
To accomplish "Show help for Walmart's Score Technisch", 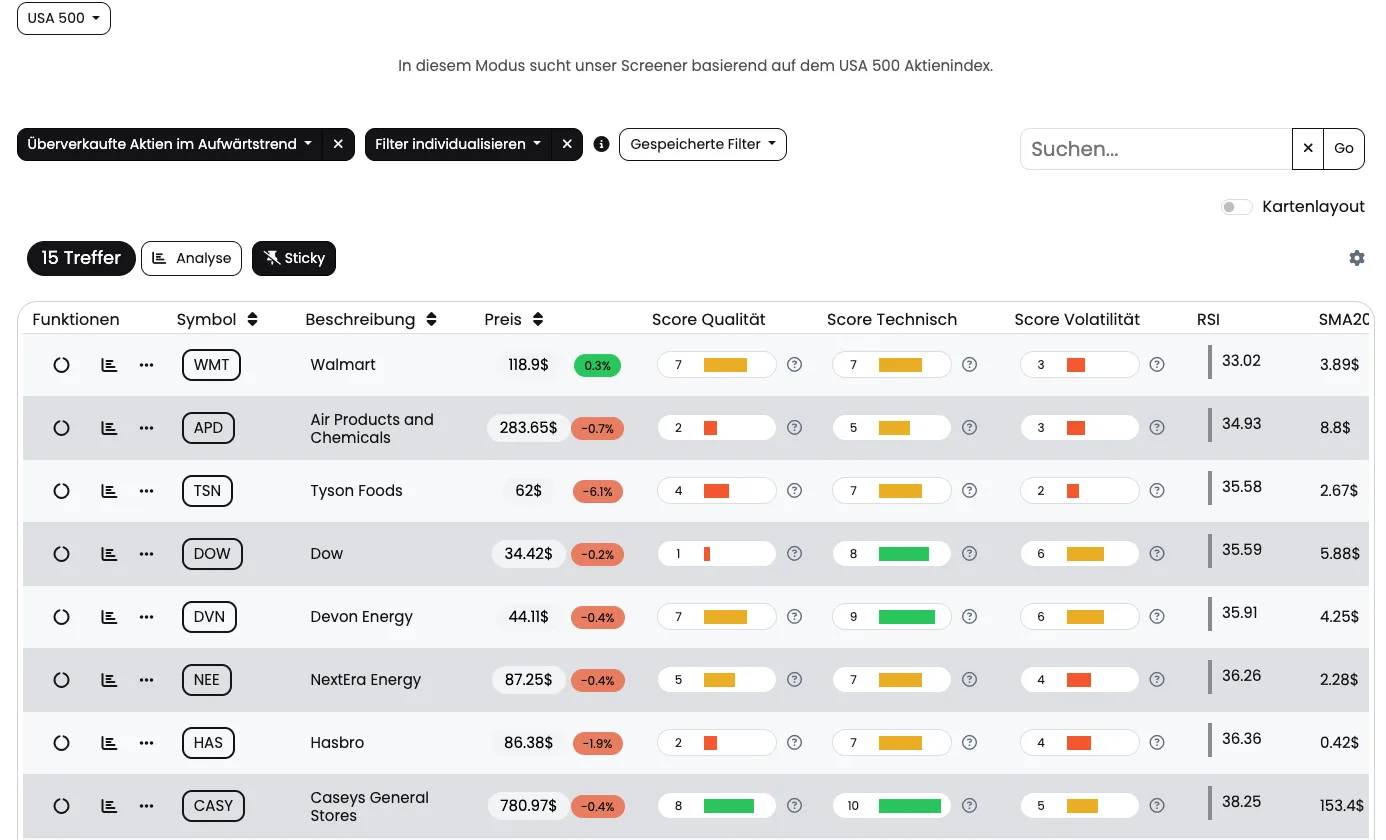I will [x=969, y=365].
